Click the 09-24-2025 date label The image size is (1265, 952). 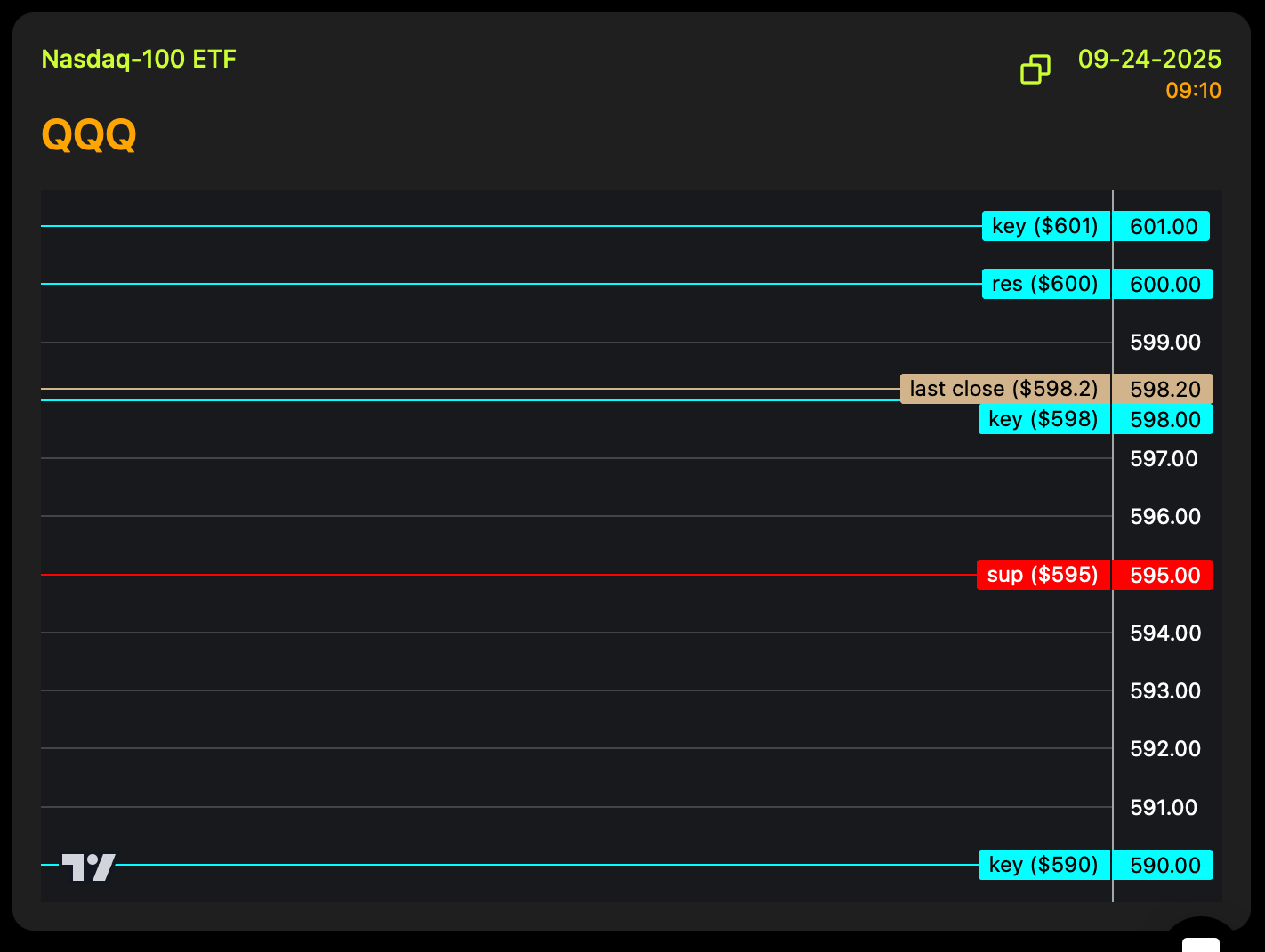pos(1149,60)
